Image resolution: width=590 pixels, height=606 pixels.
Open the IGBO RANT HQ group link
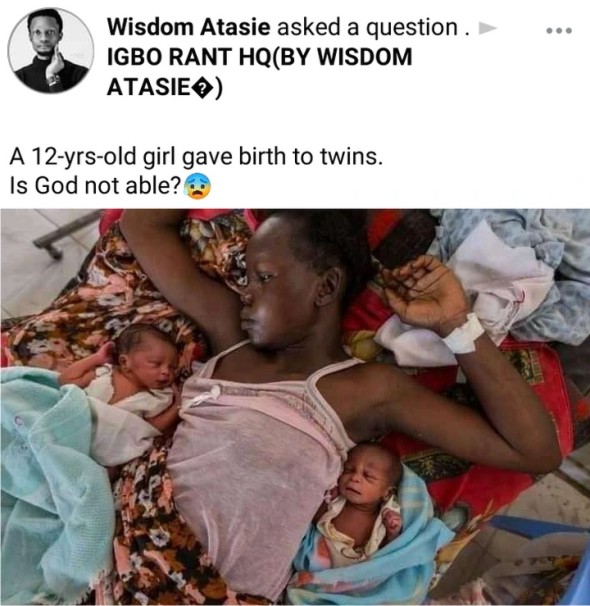260,72
